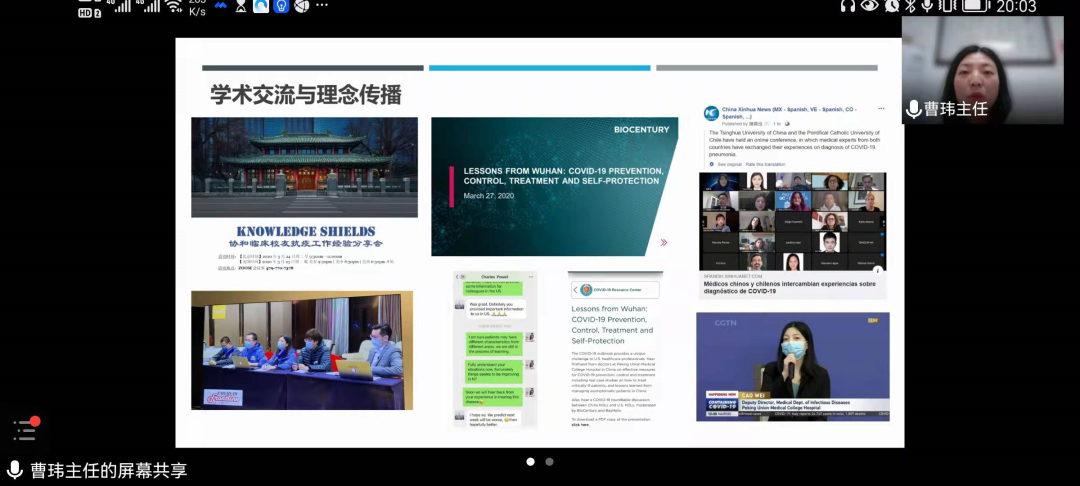1080x486 pixels.
Task: Tap the double-arrow icon on Biocentury slide
Action: click(x=664, y=242)
